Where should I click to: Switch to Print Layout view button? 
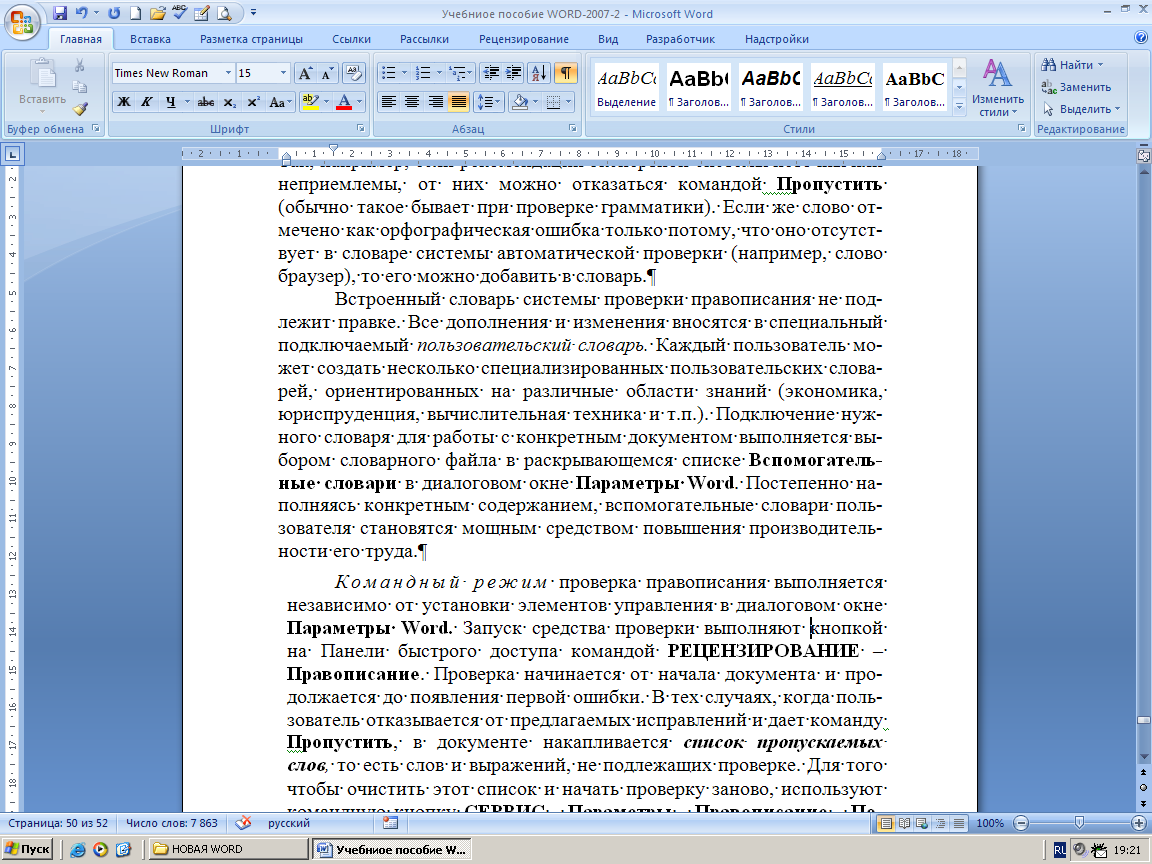887,824
